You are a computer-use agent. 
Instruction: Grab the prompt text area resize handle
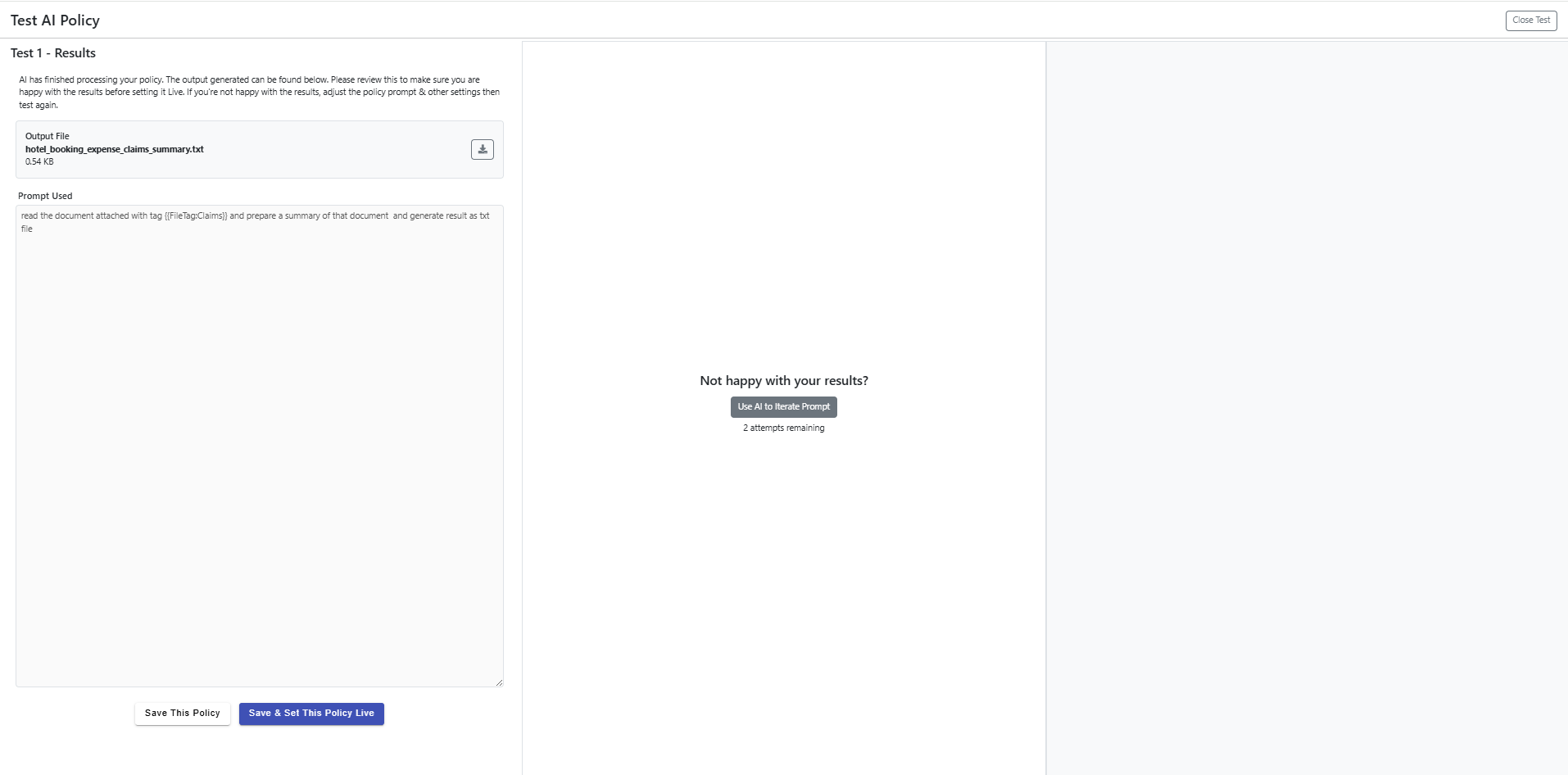coord(499,682)
